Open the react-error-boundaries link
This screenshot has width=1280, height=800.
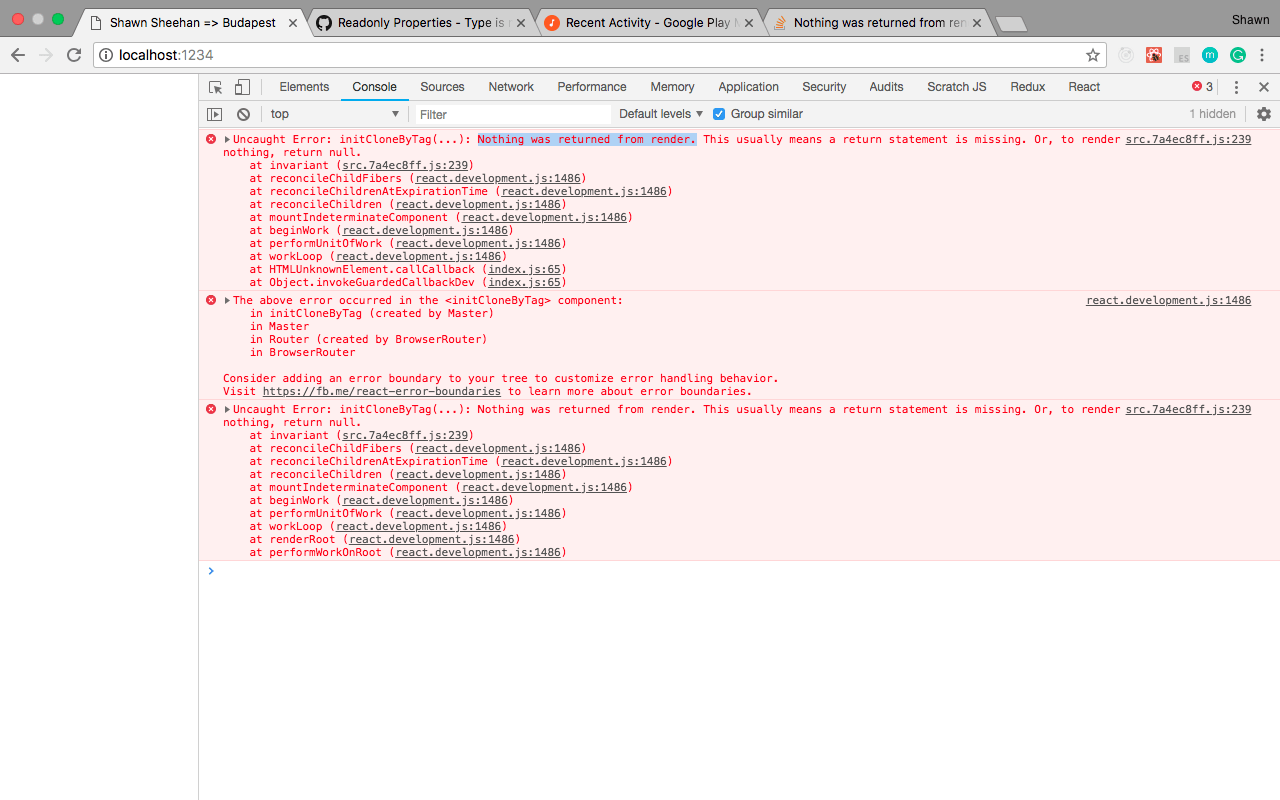coord(381,392)
